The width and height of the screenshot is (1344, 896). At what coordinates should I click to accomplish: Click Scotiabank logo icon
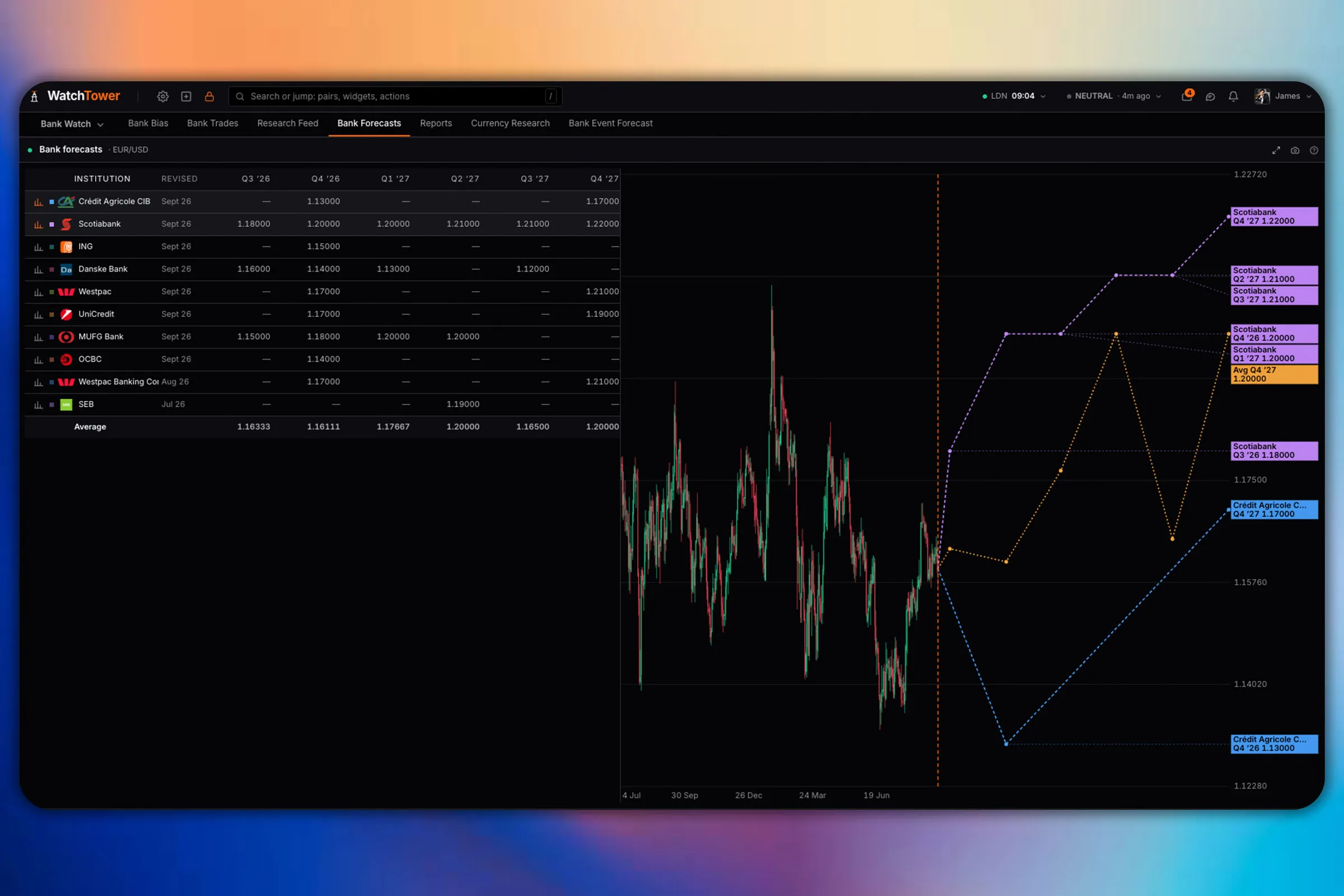tap(66, 224)
